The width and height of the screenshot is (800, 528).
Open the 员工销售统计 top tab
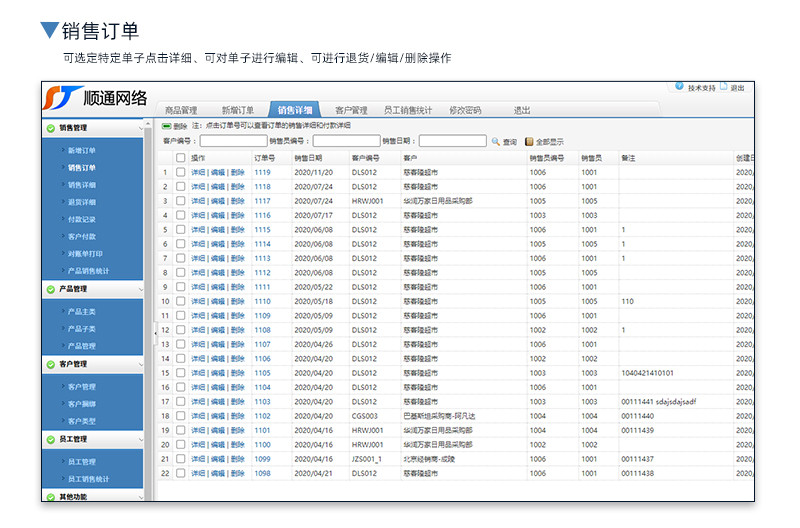tap(408, 110)
